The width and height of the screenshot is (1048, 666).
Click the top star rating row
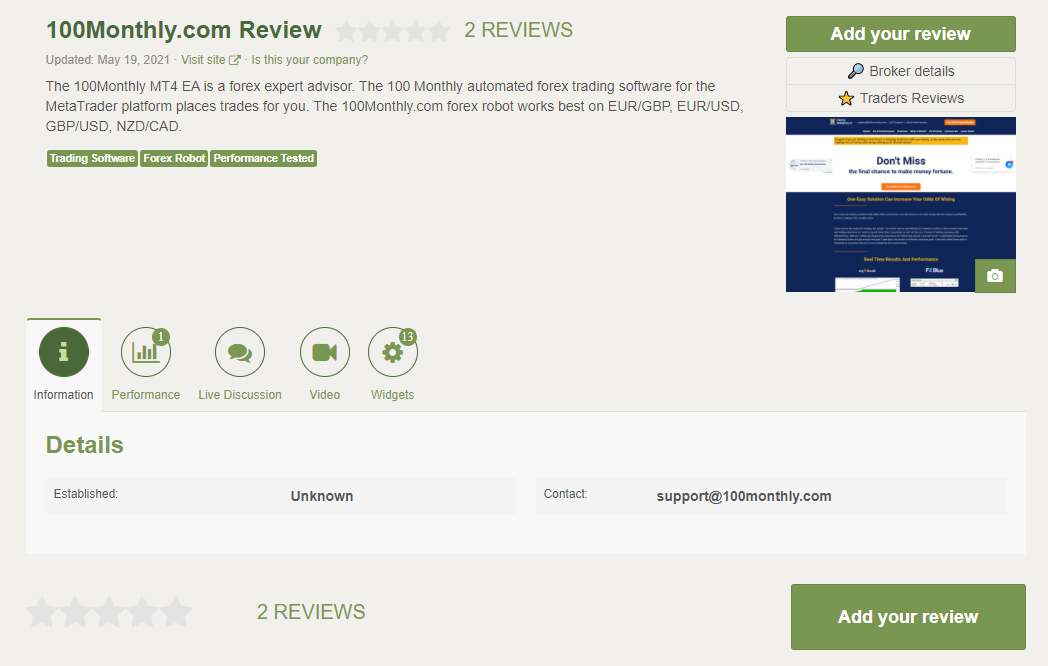[392, 31]
